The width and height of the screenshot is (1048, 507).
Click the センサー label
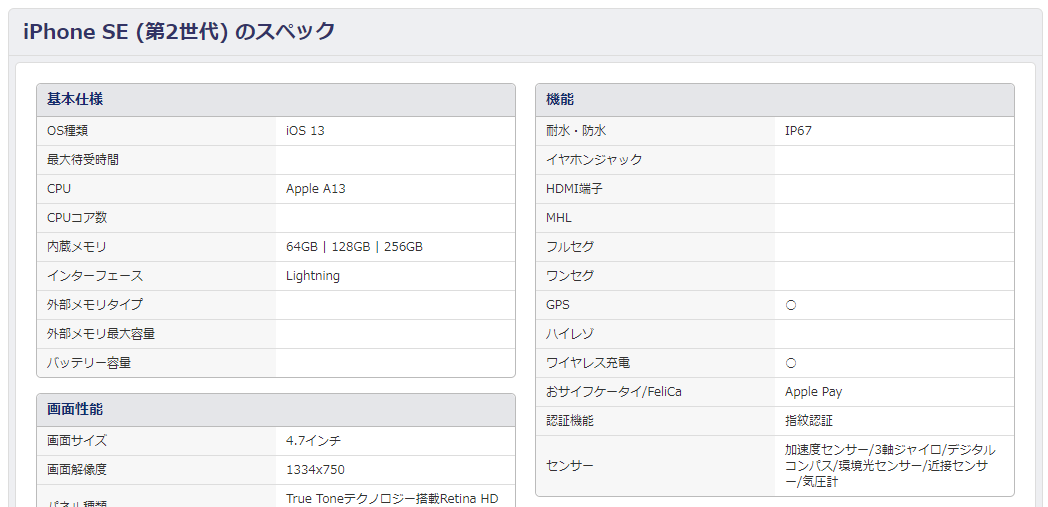point(570,466)
